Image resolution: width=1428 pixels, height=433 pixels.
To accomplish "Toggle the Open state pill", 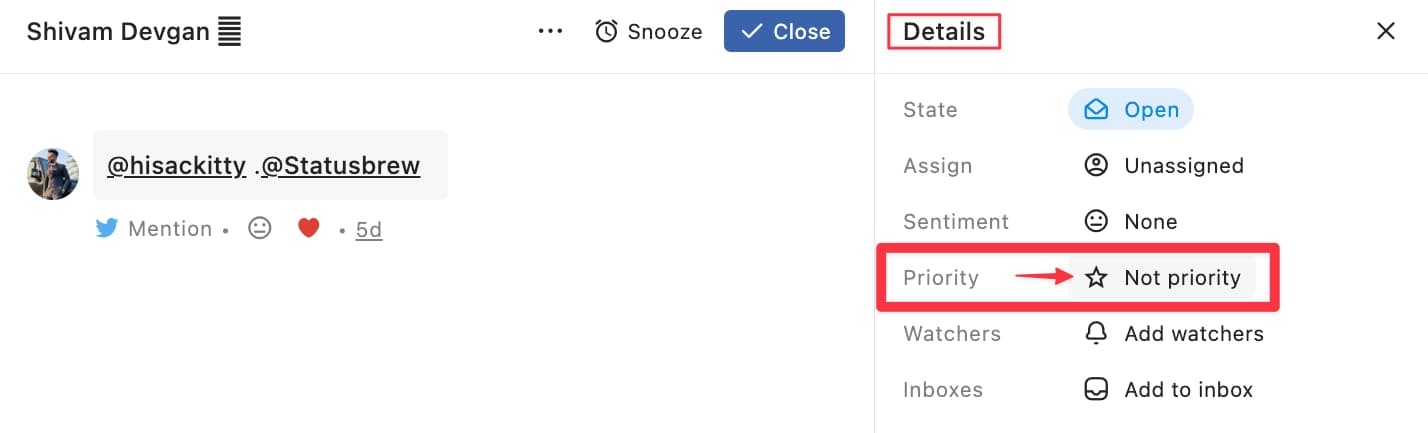I will pos(1130,109).
